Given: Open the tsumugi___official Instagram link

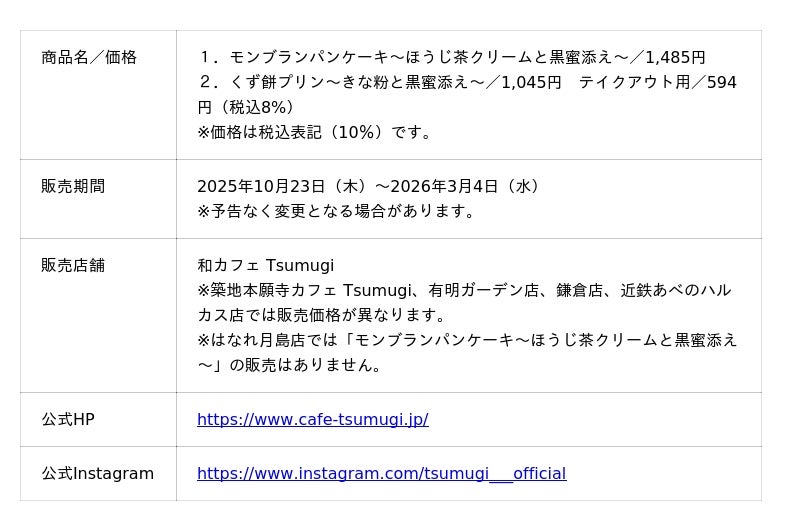Looking at the screenshot, I should tap(381, 474).
